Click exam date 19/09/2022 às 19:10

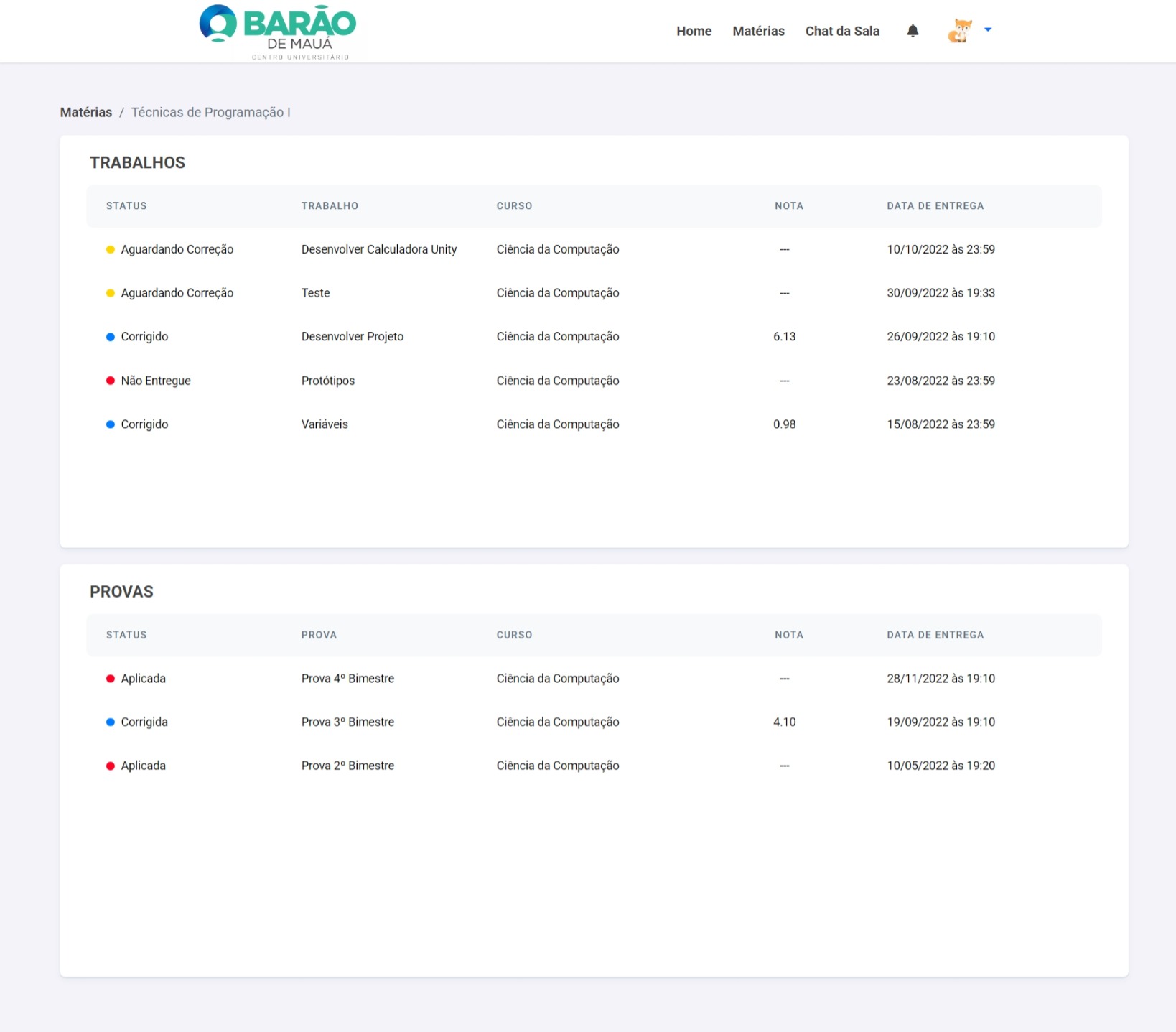[941, 722]
